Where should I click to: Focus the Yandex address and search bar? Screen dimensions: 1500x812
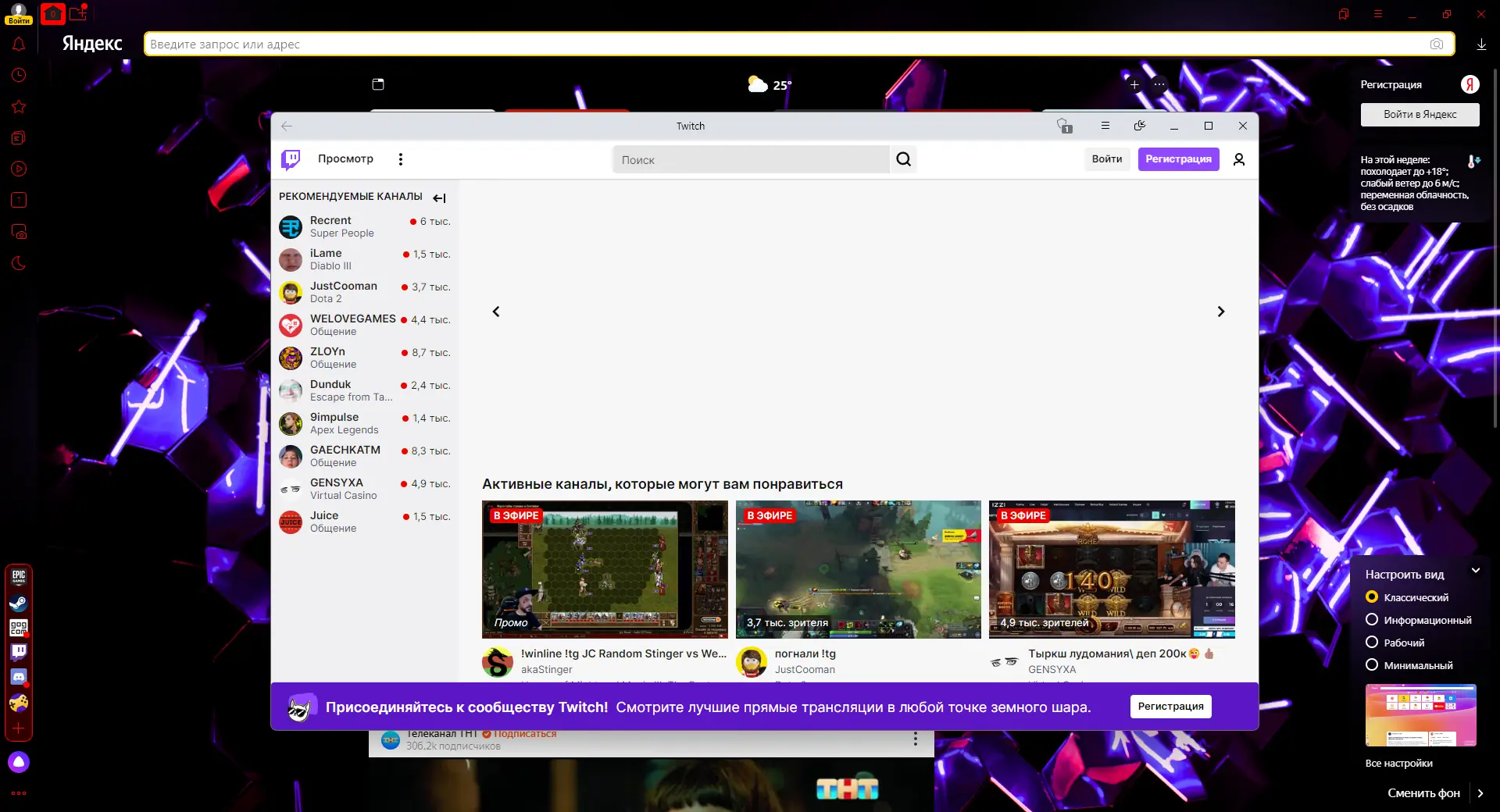click(799, 45)
